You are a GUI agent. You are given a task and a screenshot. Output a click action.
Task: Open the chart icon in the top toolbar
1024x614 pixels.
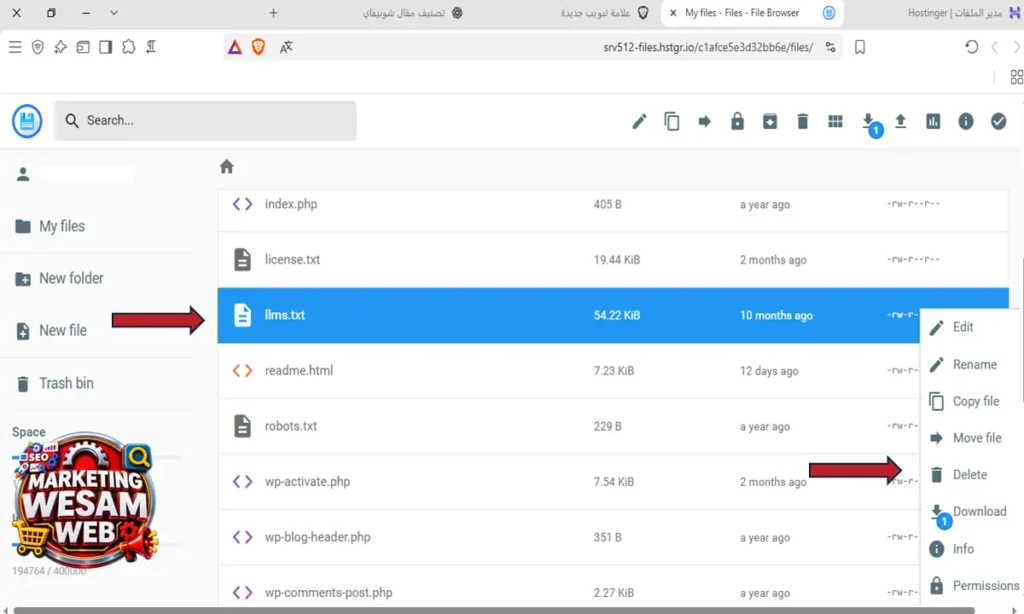933,121
